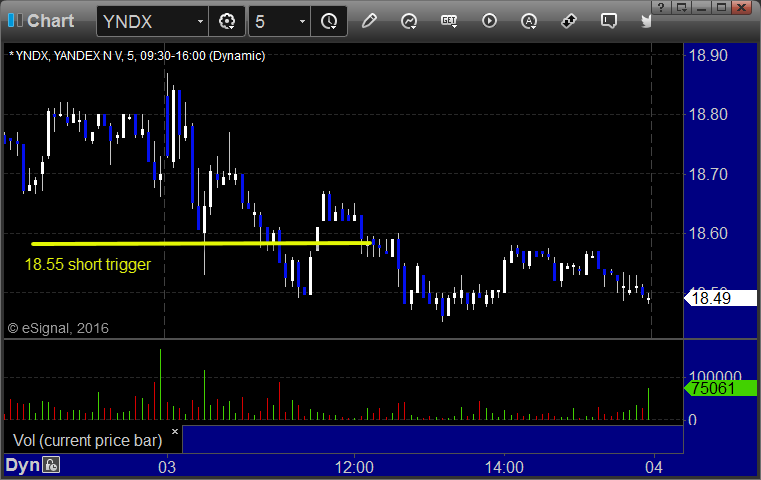Click the 75061 volume value marker
This screenshot has width=761, height=480.
pos(721,388)
